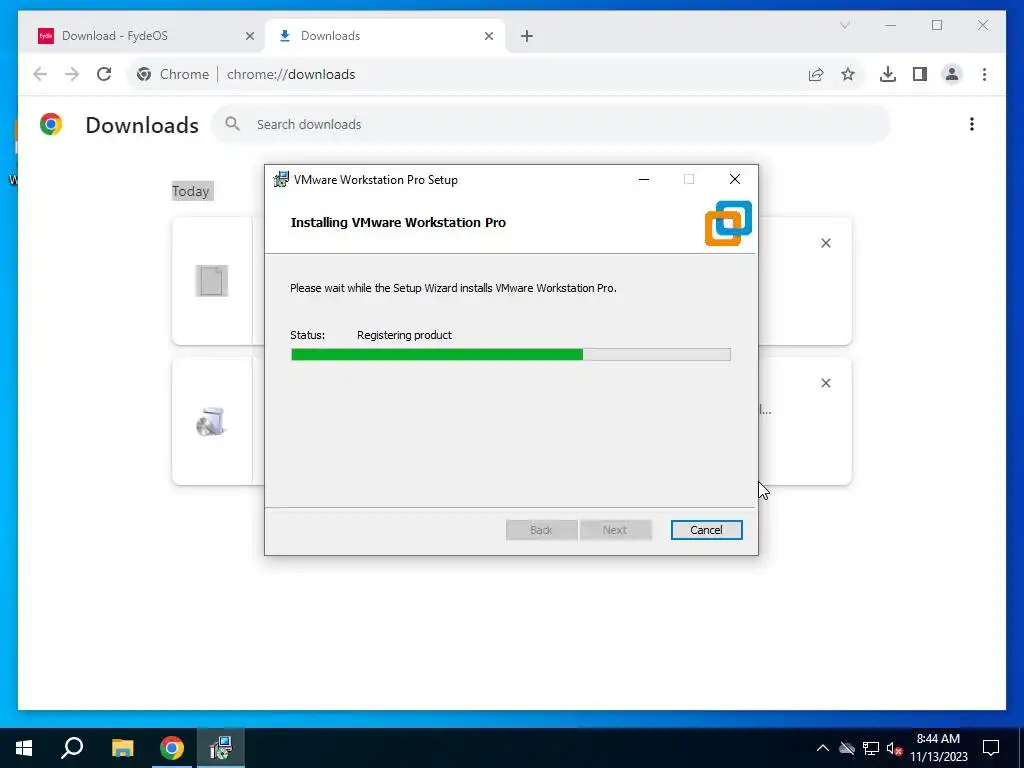The width and height of the screenshot is (1024, 768).
Task: Click the generic file icon of first download
Action: point(212,281)
